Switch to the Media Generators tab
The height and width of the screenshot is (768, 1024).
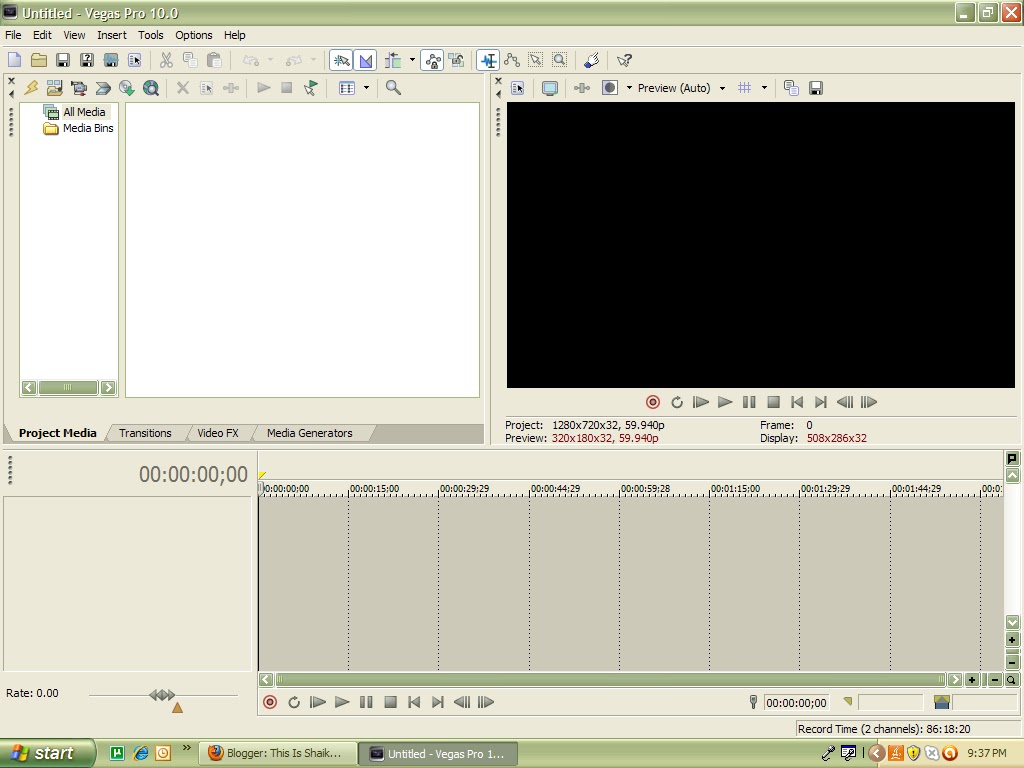tap(310, 433)
